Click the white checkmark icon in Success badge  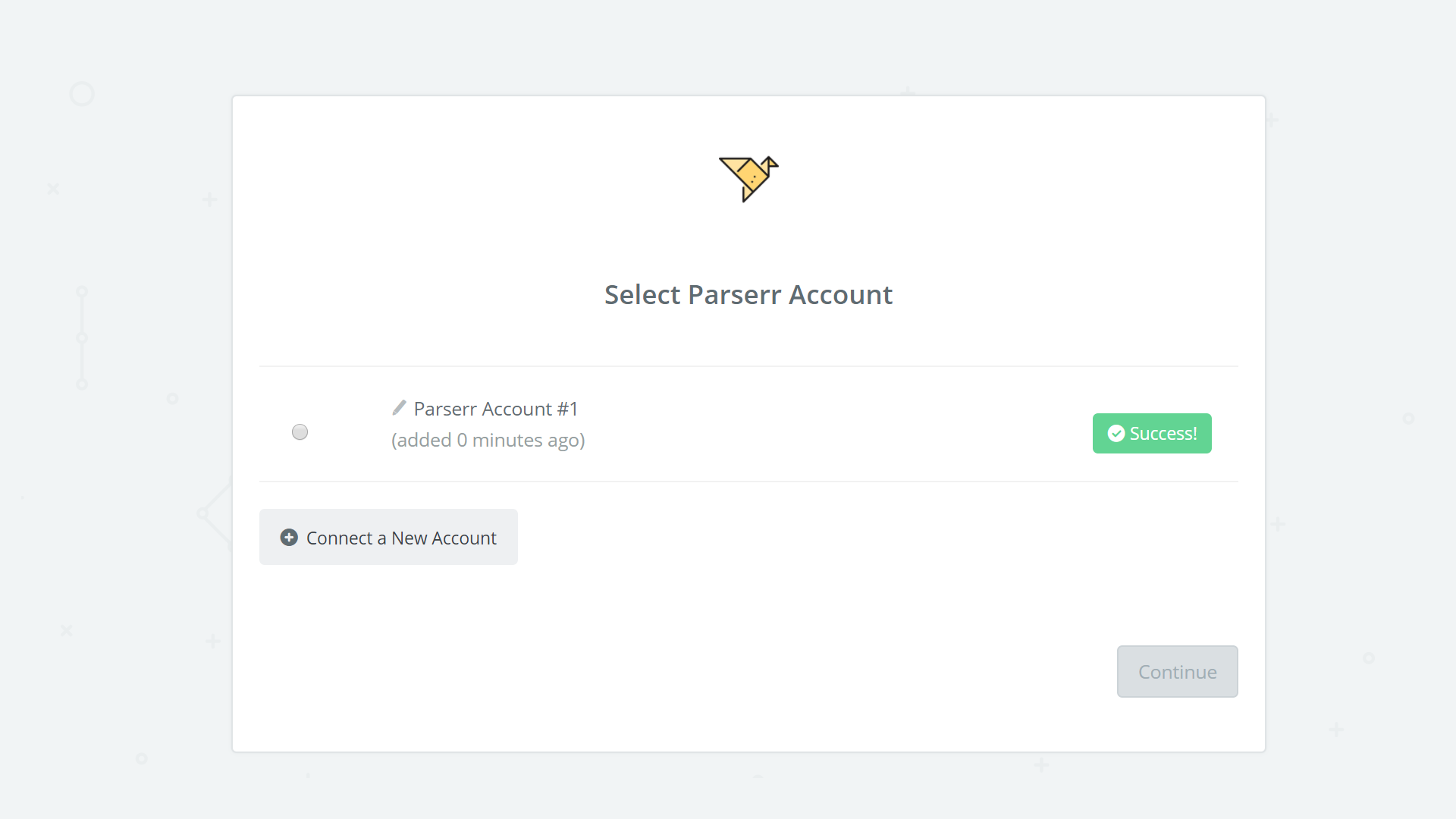(1116, 433)
